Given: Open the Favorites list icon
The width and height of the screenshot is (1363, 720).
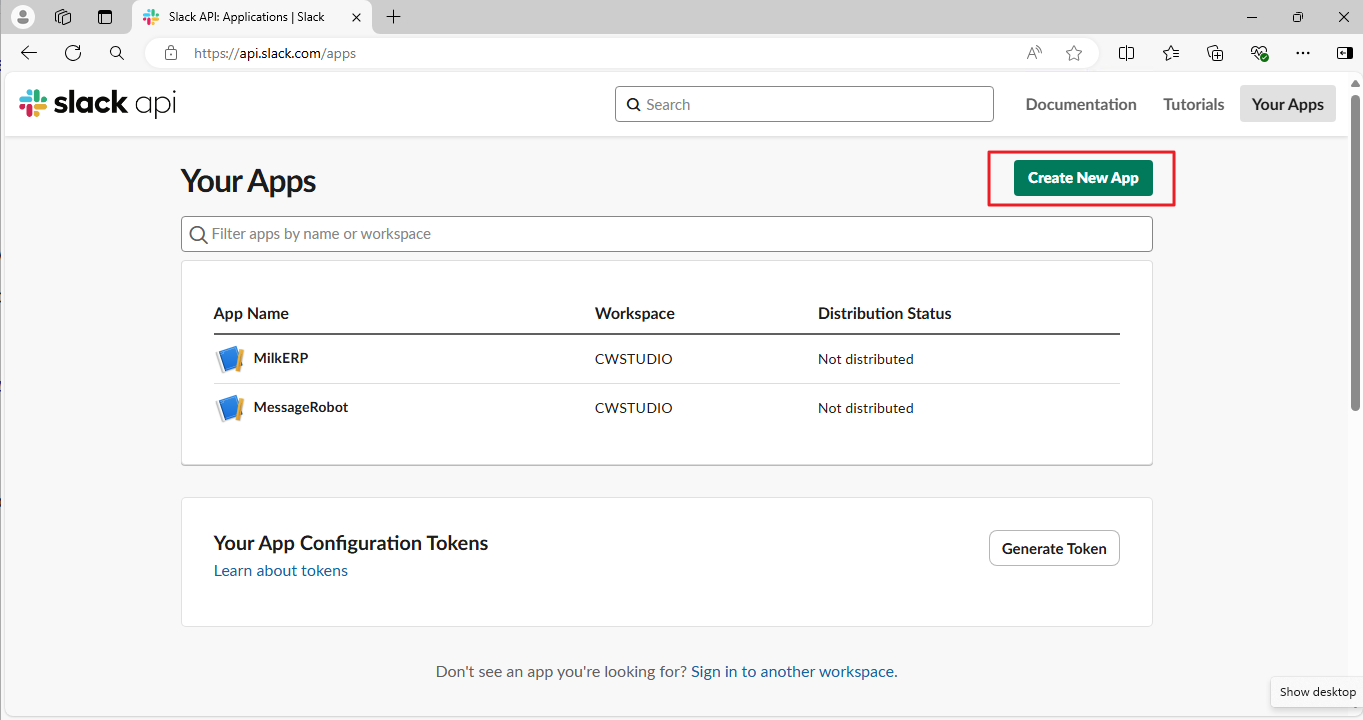Looking at the screenshot, I should coord(1171,53).
